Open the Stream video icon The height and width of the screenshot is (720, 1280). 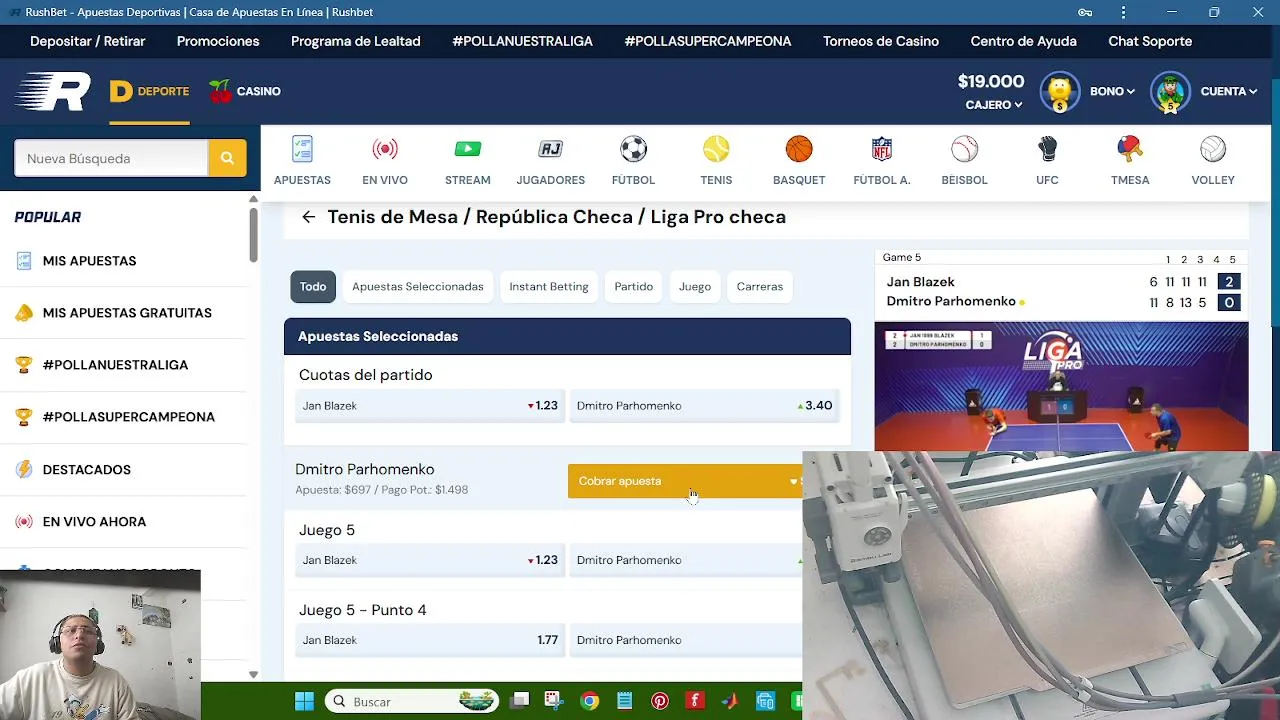pyautogui.click(x=467, y=149)
